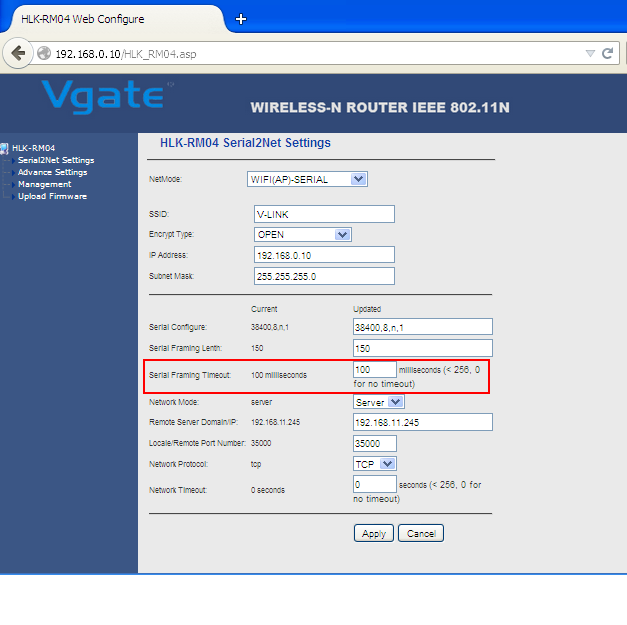Click the 'HLK-RM04 Serial2Net Settings' heading
The image size is (627, 625).
click(245, 143)
